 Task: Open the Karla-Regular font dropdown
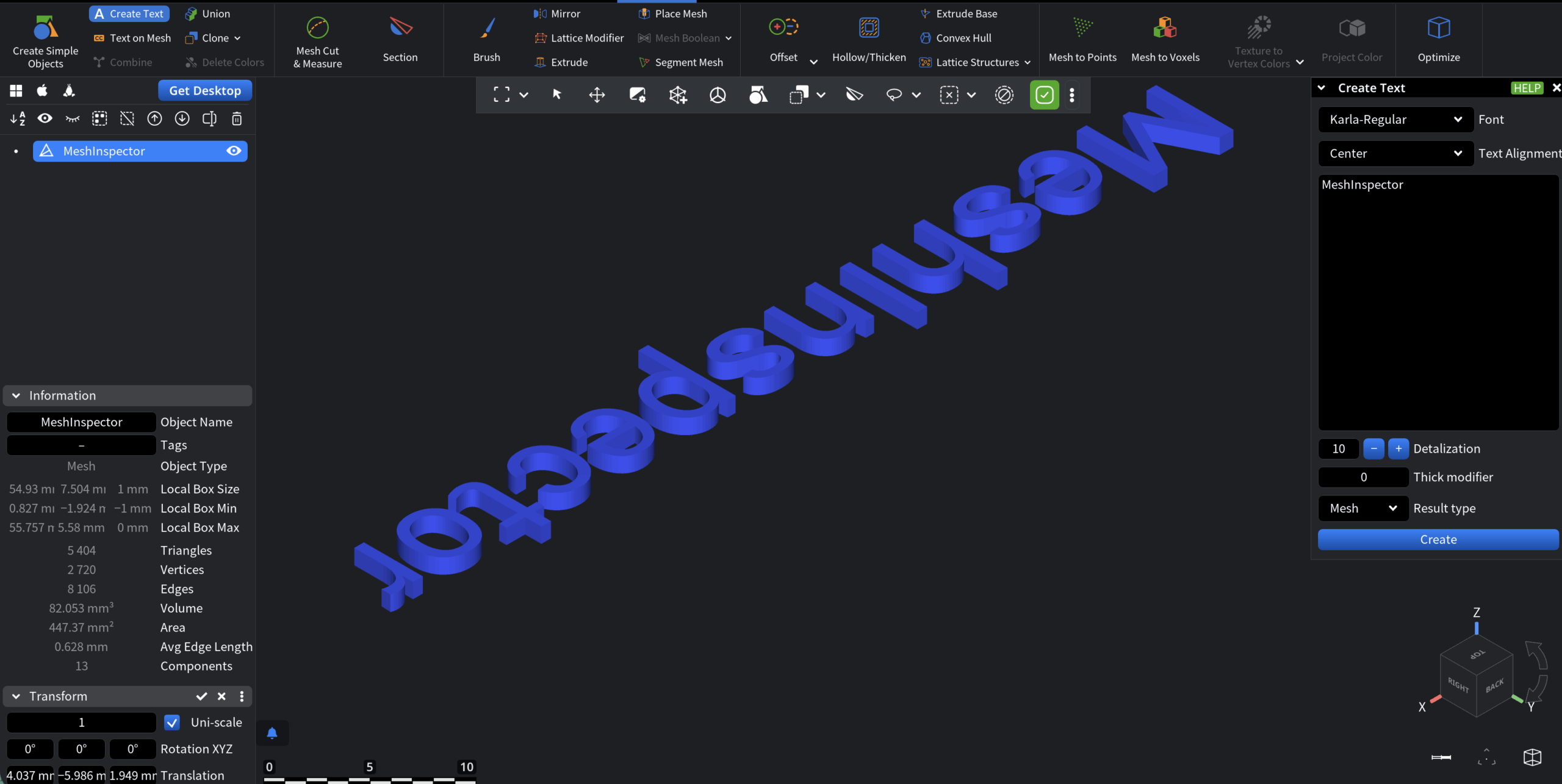coord(1395,119)
